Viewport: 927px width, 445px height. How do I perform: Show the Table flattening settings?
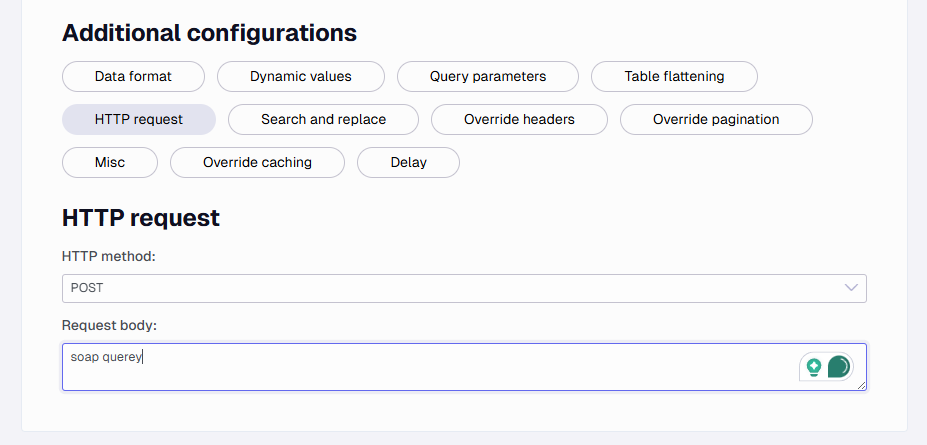point(674,76)
